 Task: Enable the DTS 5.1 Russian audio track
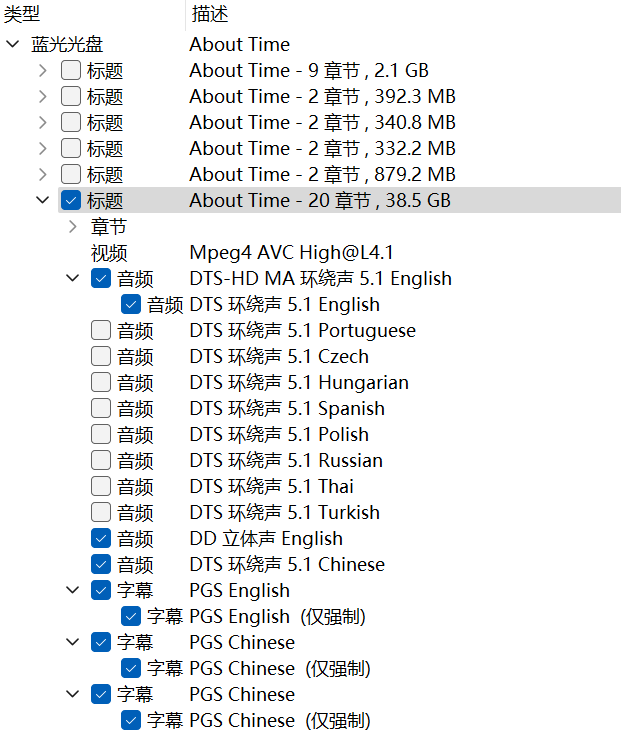click(x=101, y=460)
